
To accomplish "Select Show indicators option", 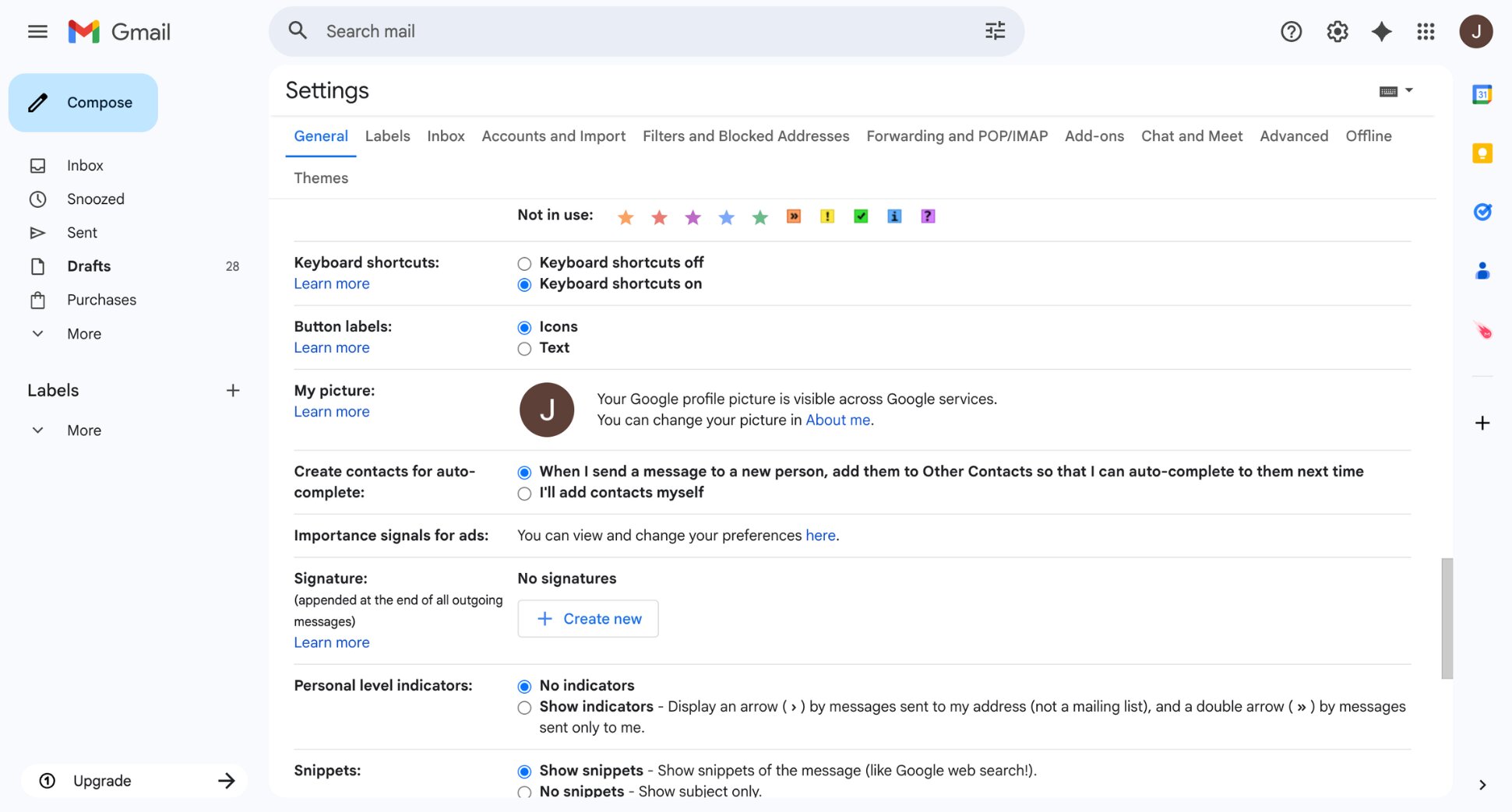I will click(x=524, y=708).
